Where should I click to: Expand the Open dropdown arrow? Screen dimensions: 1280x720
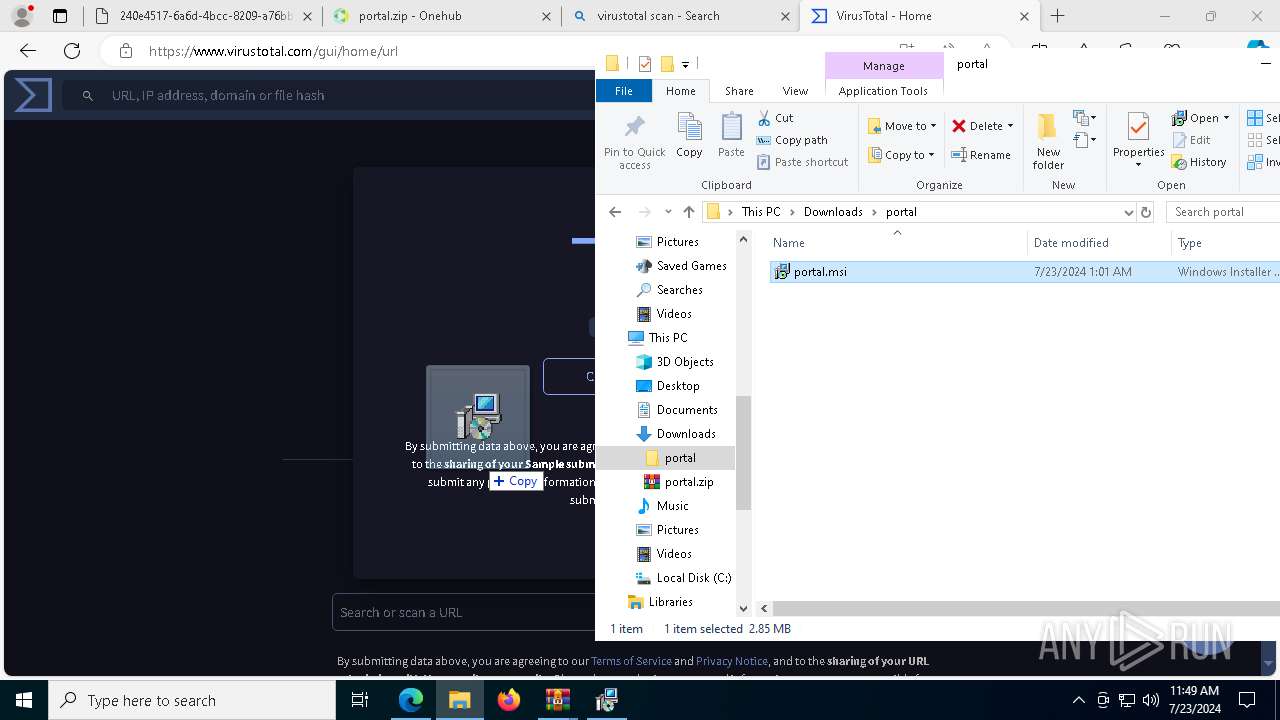(x=1226, y=118)
